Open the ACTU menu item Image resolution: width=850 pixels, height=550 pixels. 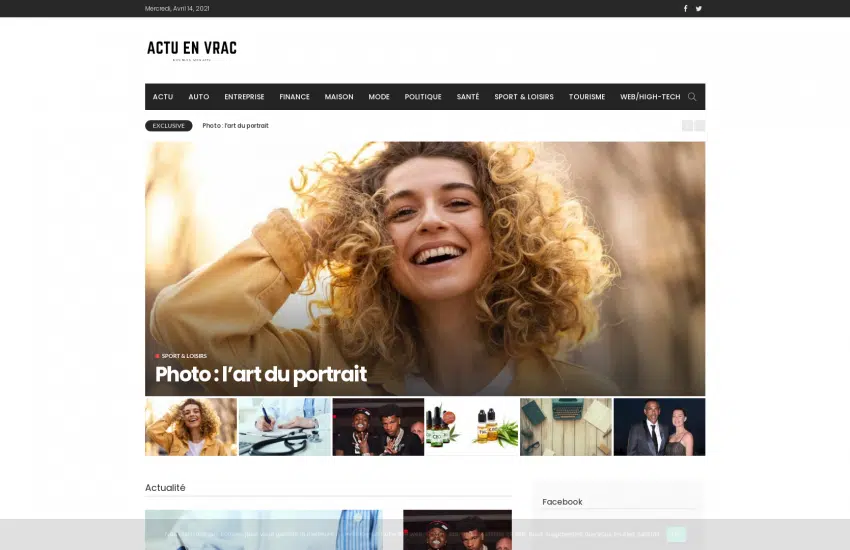(x=163, y=97)
